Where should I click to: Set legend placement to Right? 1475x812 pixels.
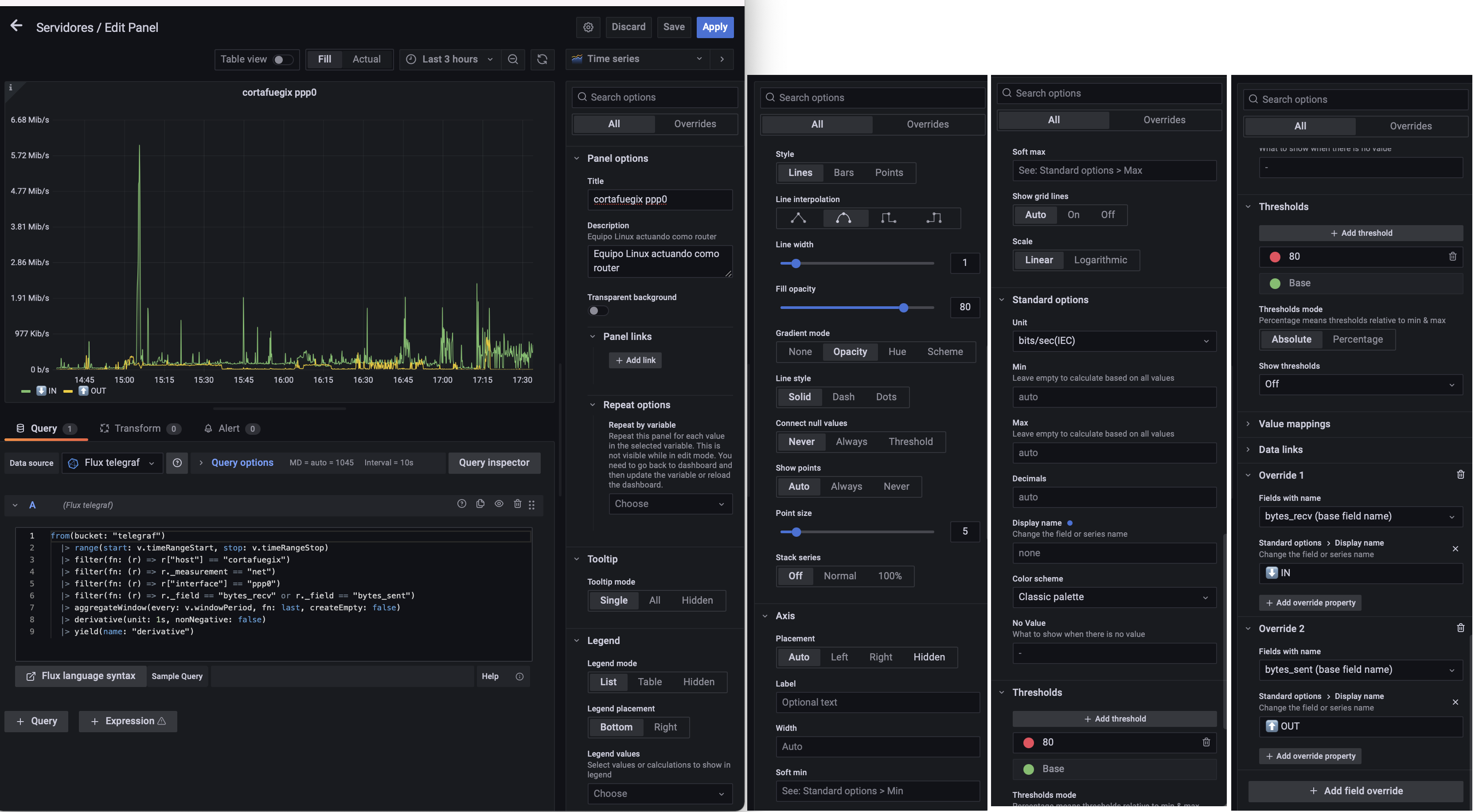[x=665, y=727]
